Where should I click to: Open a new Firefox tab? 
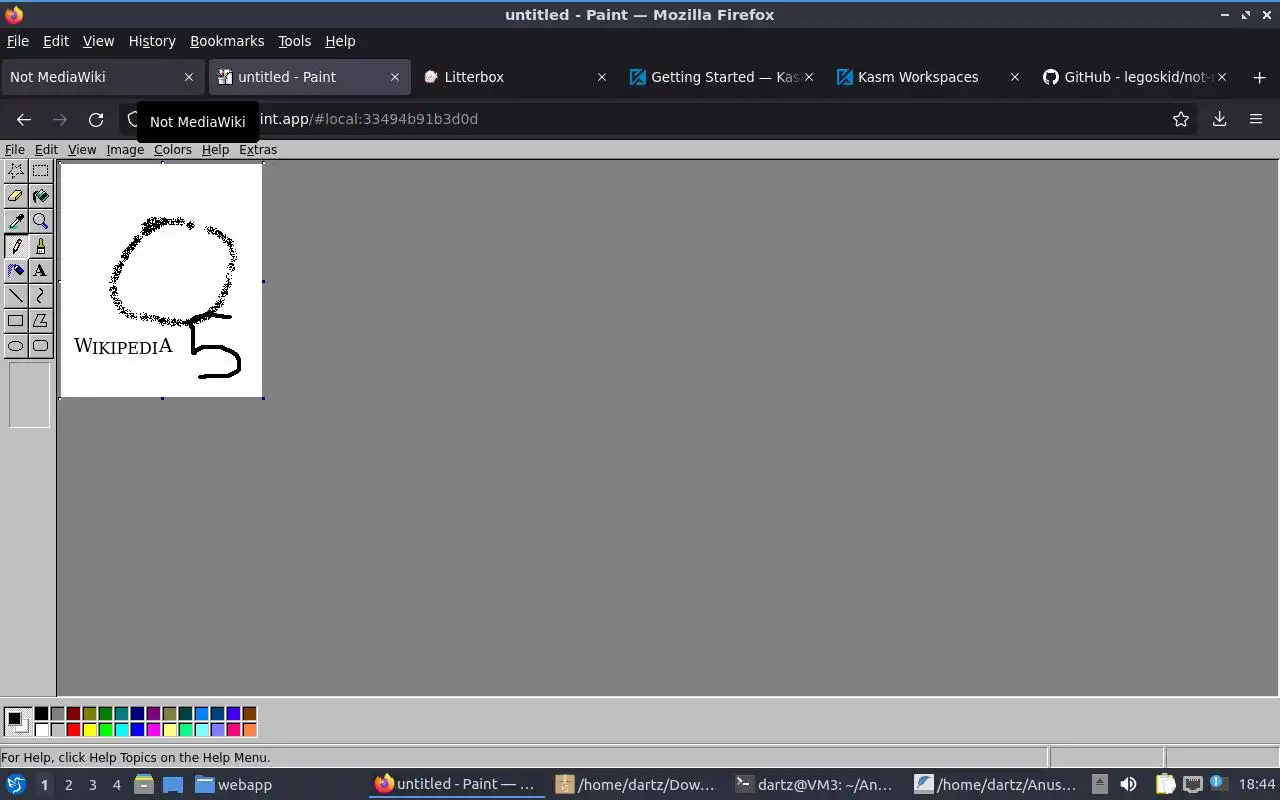(1259, 77)
